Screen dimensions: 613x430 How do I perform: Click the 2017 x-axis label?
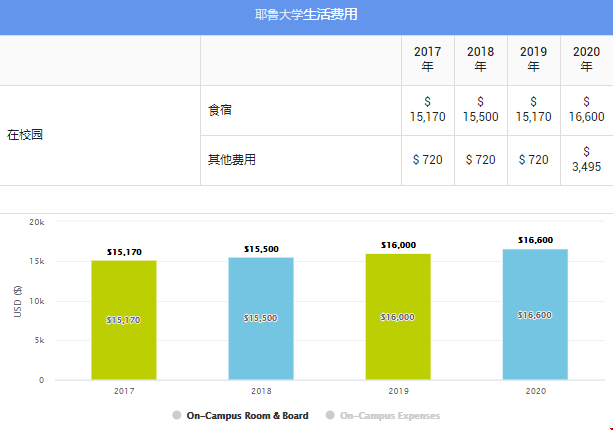pyautogui.click(x=124, y=391)
